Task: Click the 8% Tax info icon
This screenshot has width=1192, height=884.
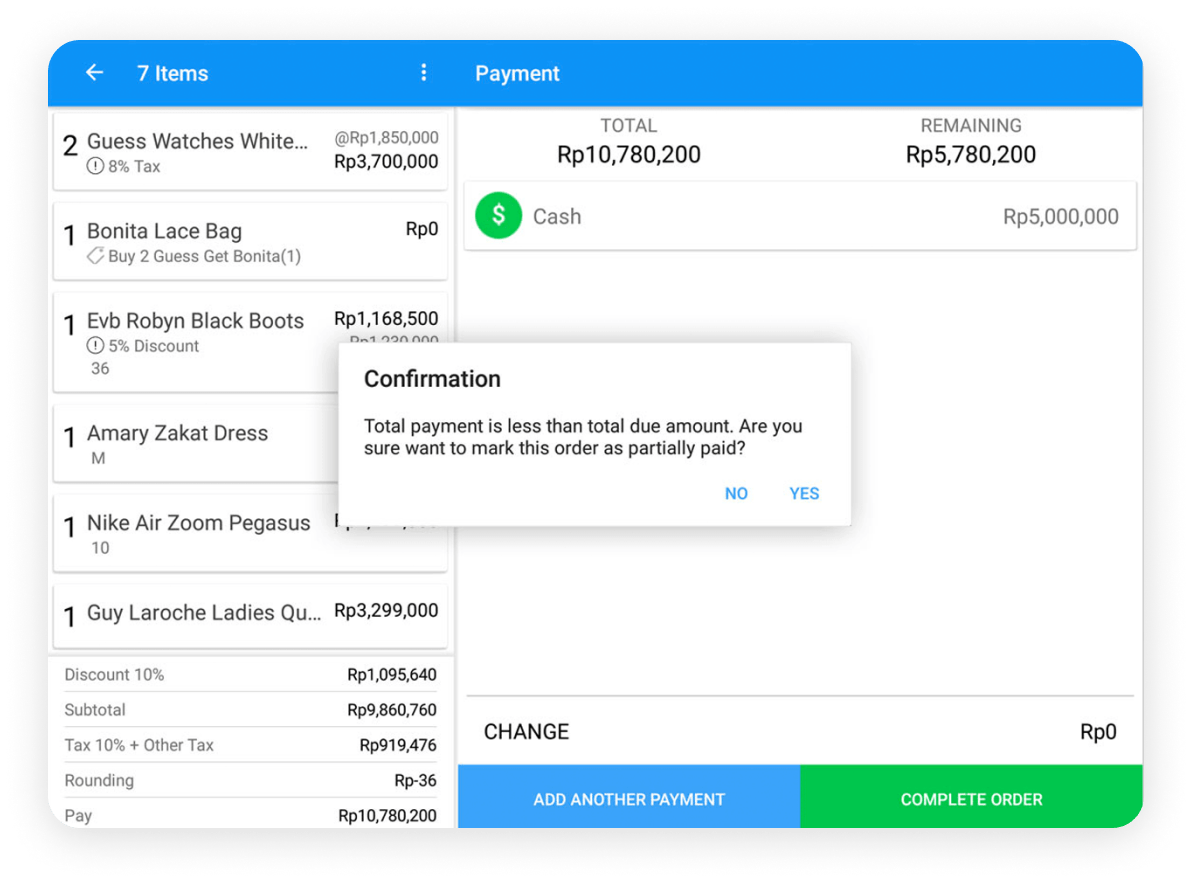Action: pos(96,167)
